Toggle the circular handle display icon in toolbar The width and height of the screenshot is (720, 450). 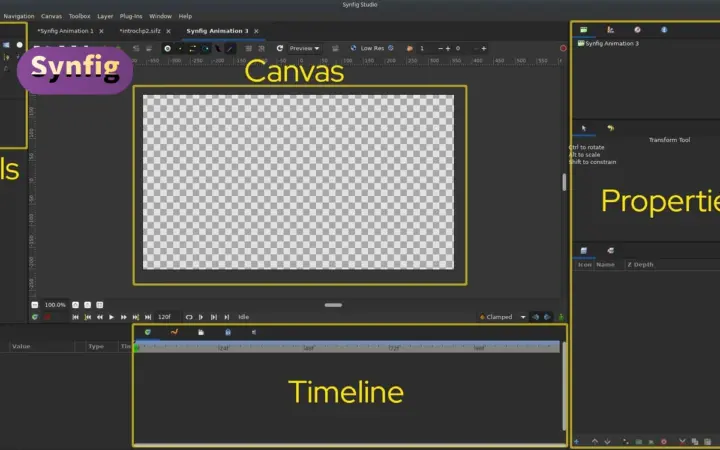168,48
